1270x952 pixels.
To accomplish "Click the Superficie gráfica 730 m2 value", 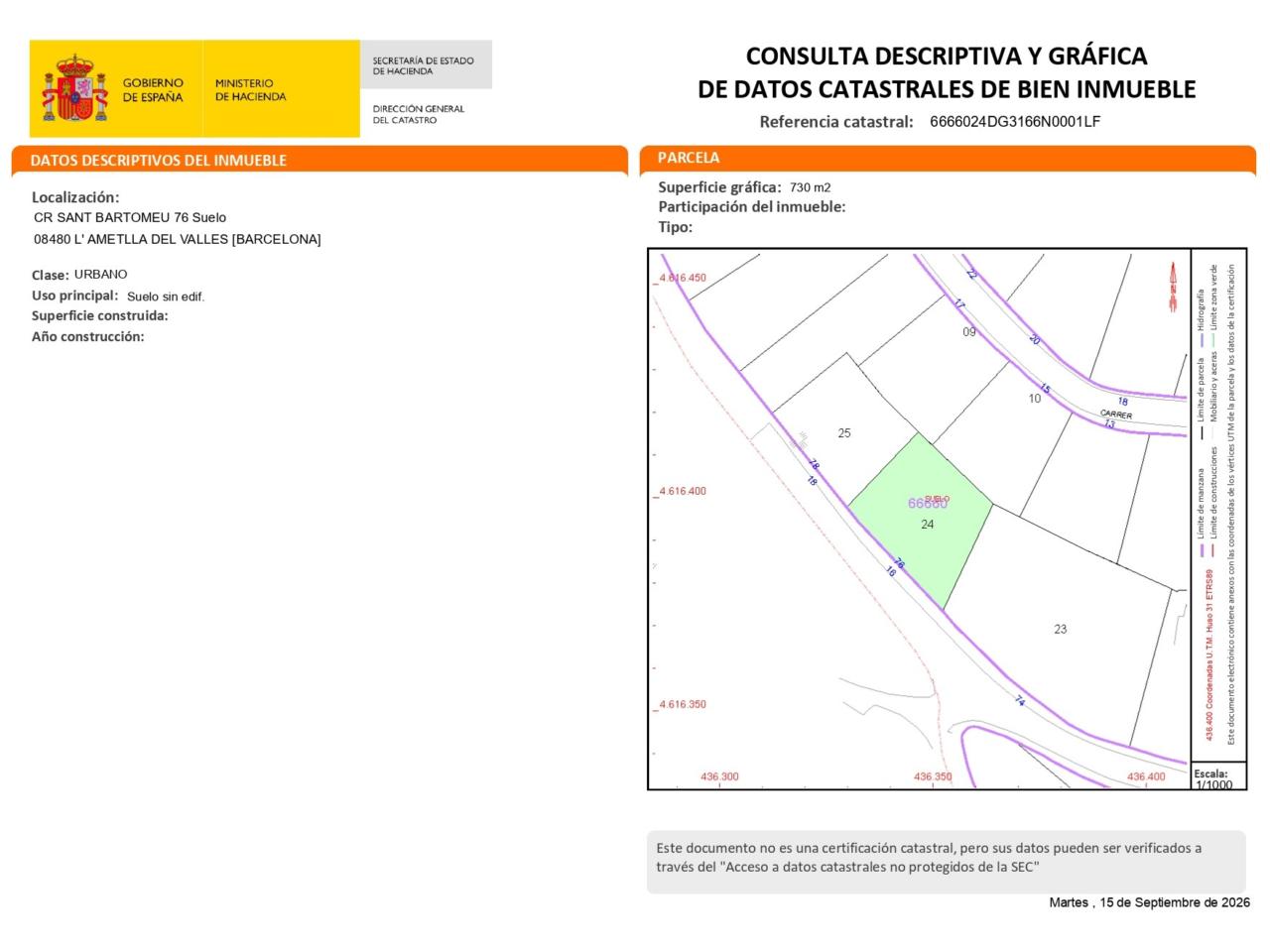I will 811,187.
